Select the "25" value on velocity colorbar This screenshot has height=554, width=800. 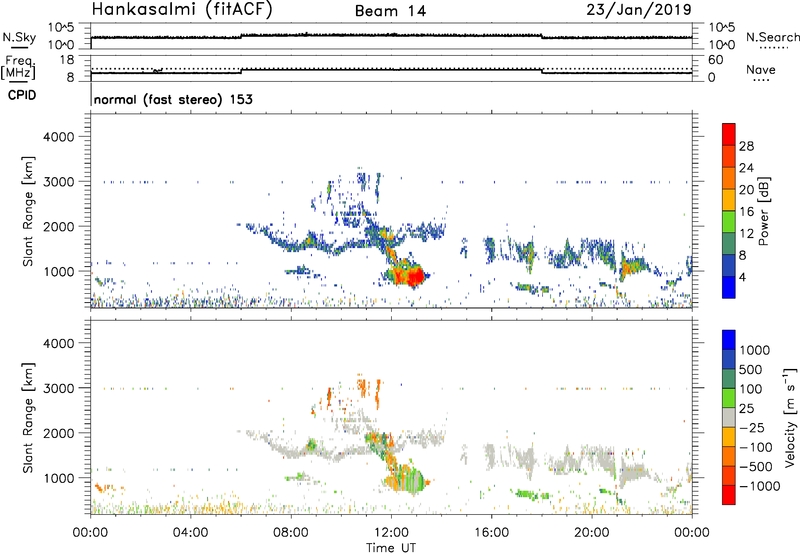[x=747, y=409]
